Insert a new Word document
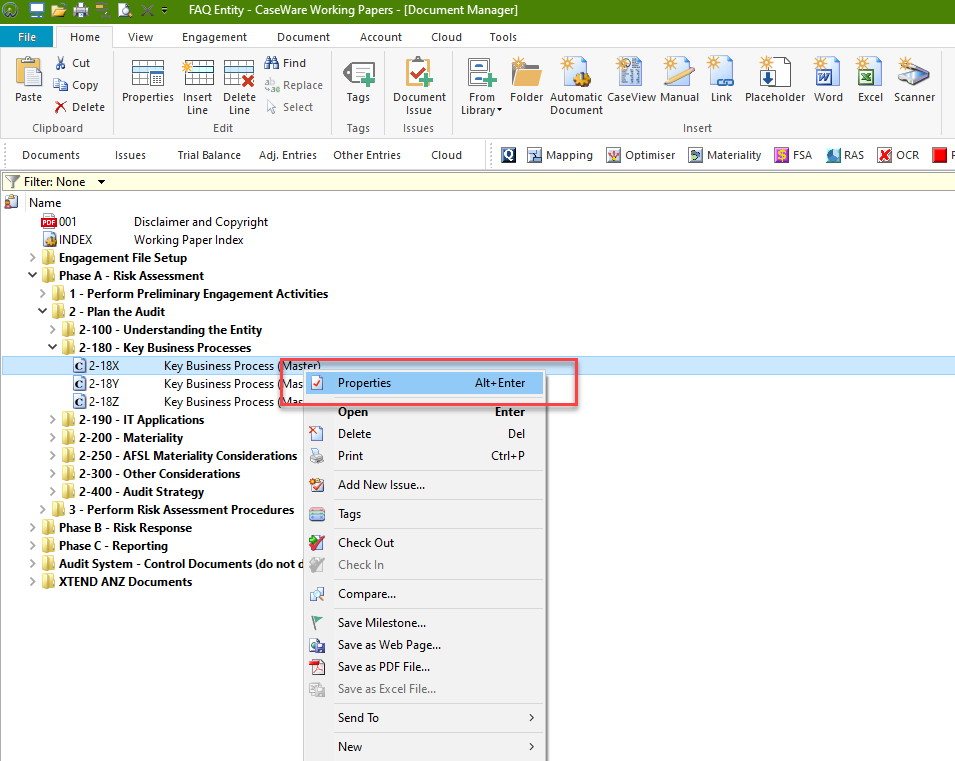The image size is (955, 761). point(828,80)
